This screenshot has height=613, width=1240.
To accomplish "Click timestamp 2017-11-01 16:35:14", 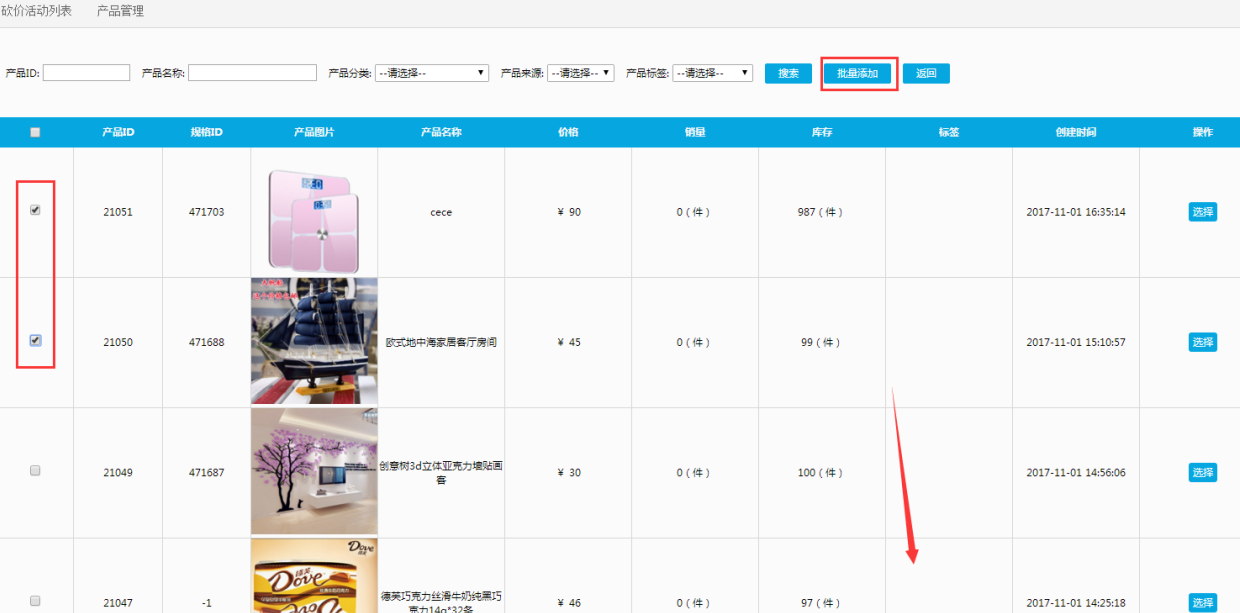I will pos(1075,212).
